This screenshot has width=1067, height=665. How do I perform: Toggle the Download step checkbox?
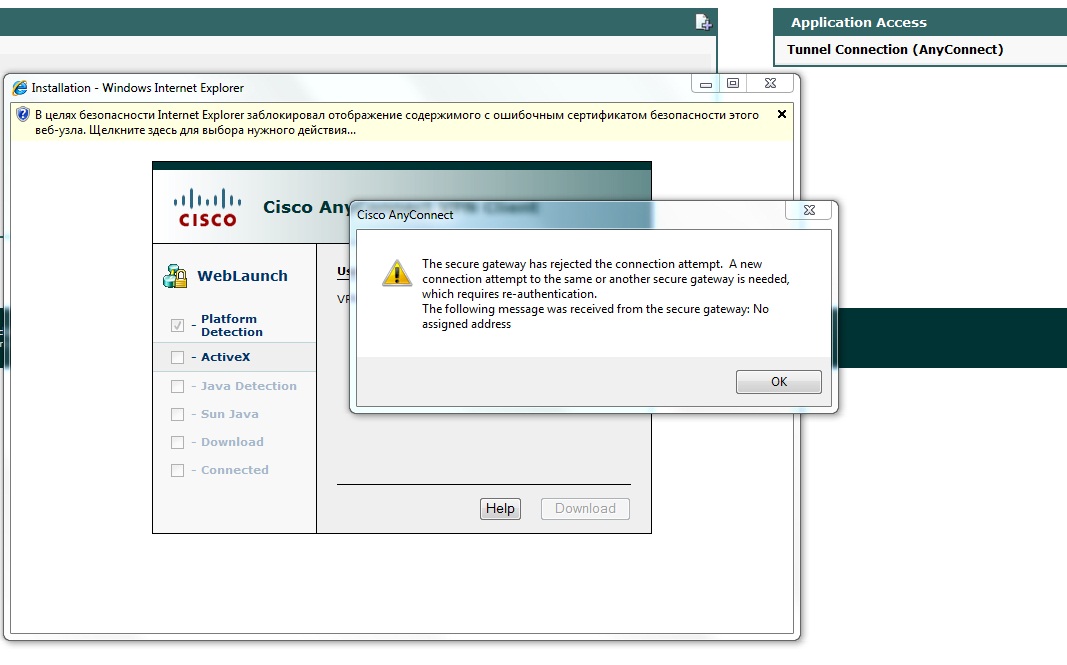pyautogui.click(x=178, y=442)
